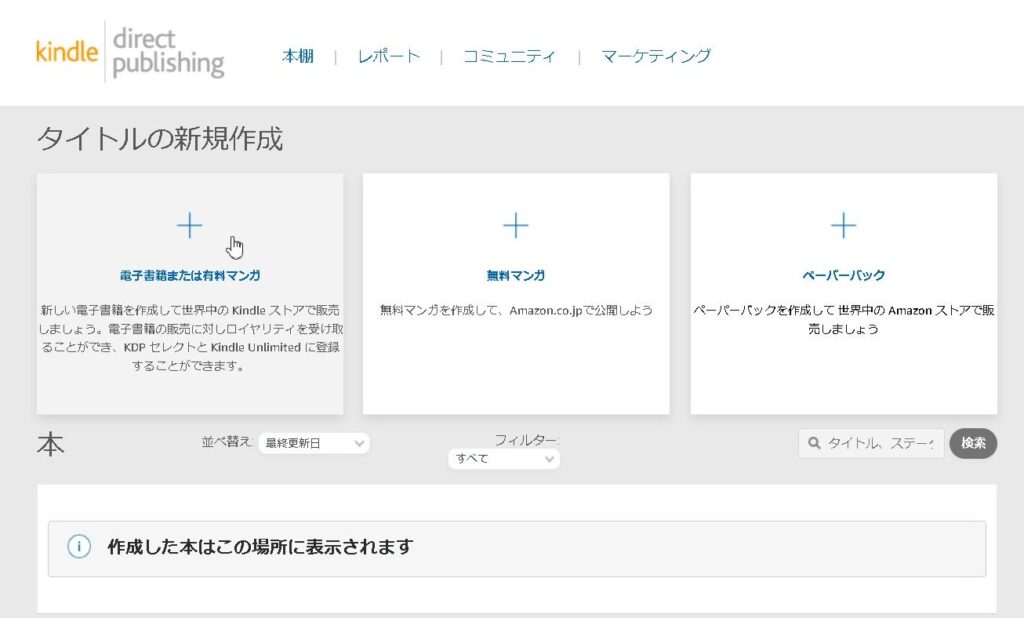Click the Kindle Direct Publishing logo

click(x=130, y=53)
